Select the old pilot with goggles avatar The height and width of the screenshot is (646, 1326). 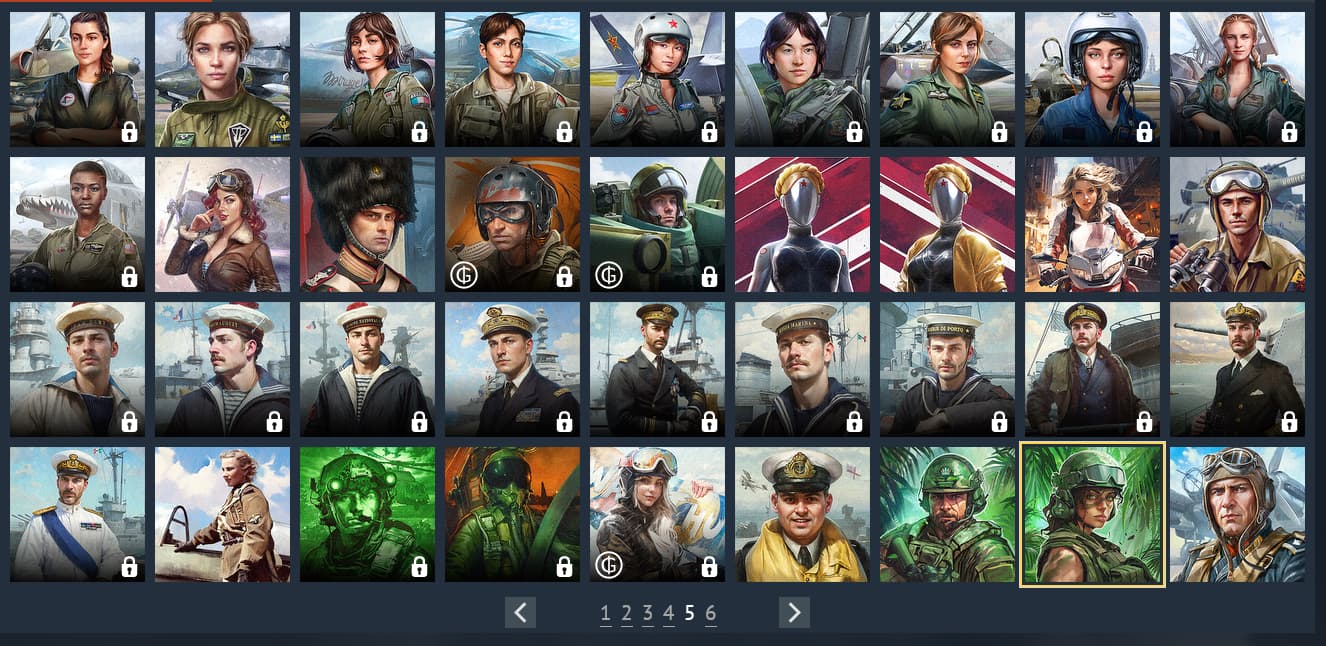[1237, 514]
